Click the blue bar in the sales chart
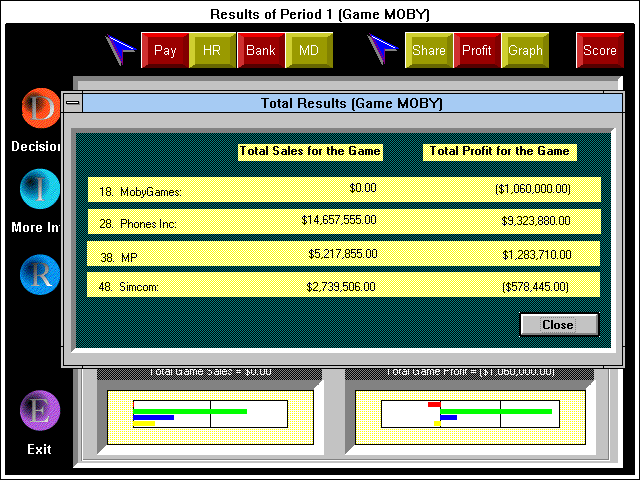Screen dimensions: 640x480 153,418
